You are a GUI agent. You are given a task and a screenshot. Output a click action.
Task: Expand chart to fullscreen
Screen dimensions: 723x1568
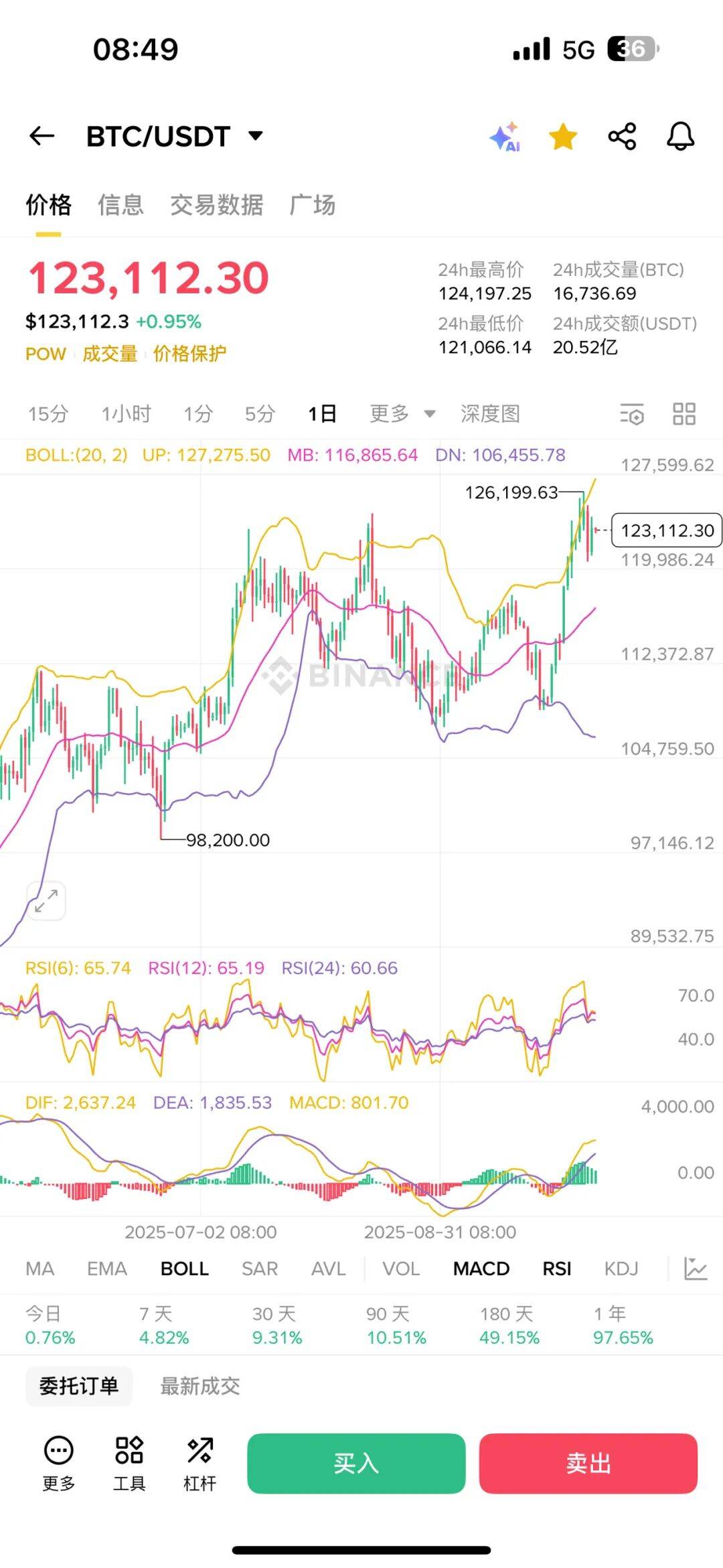tap(46, 901)
